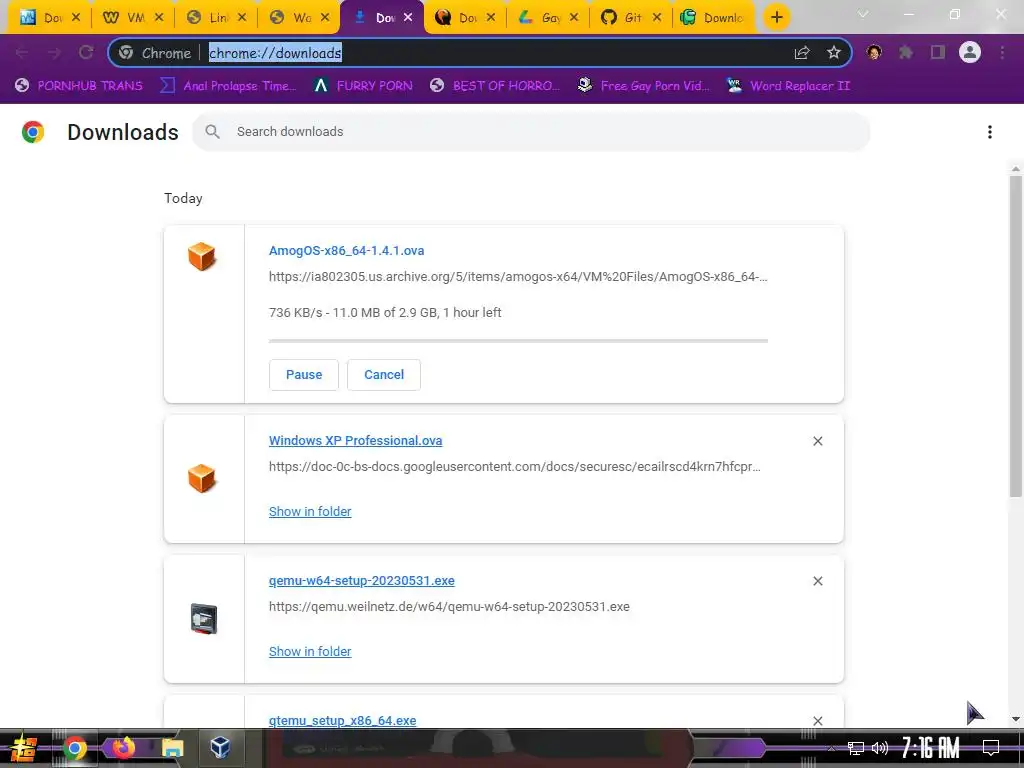1024x768 pixels.
Task: Remove qemu-w64-setup-20230531.exe from list
Action: [x=818, y=581]
